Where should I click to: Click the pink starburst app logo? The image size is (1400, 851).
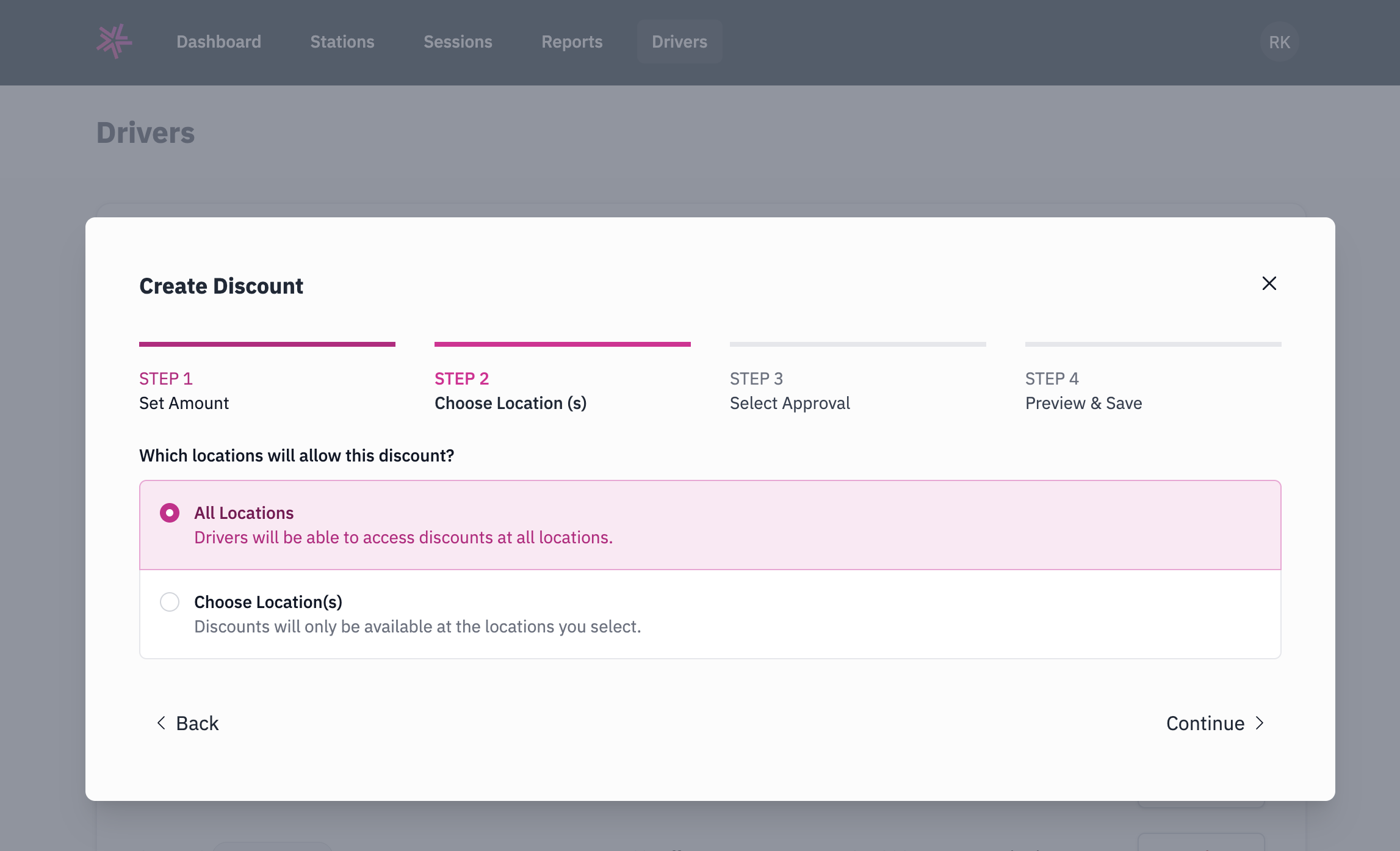[114, 42]
